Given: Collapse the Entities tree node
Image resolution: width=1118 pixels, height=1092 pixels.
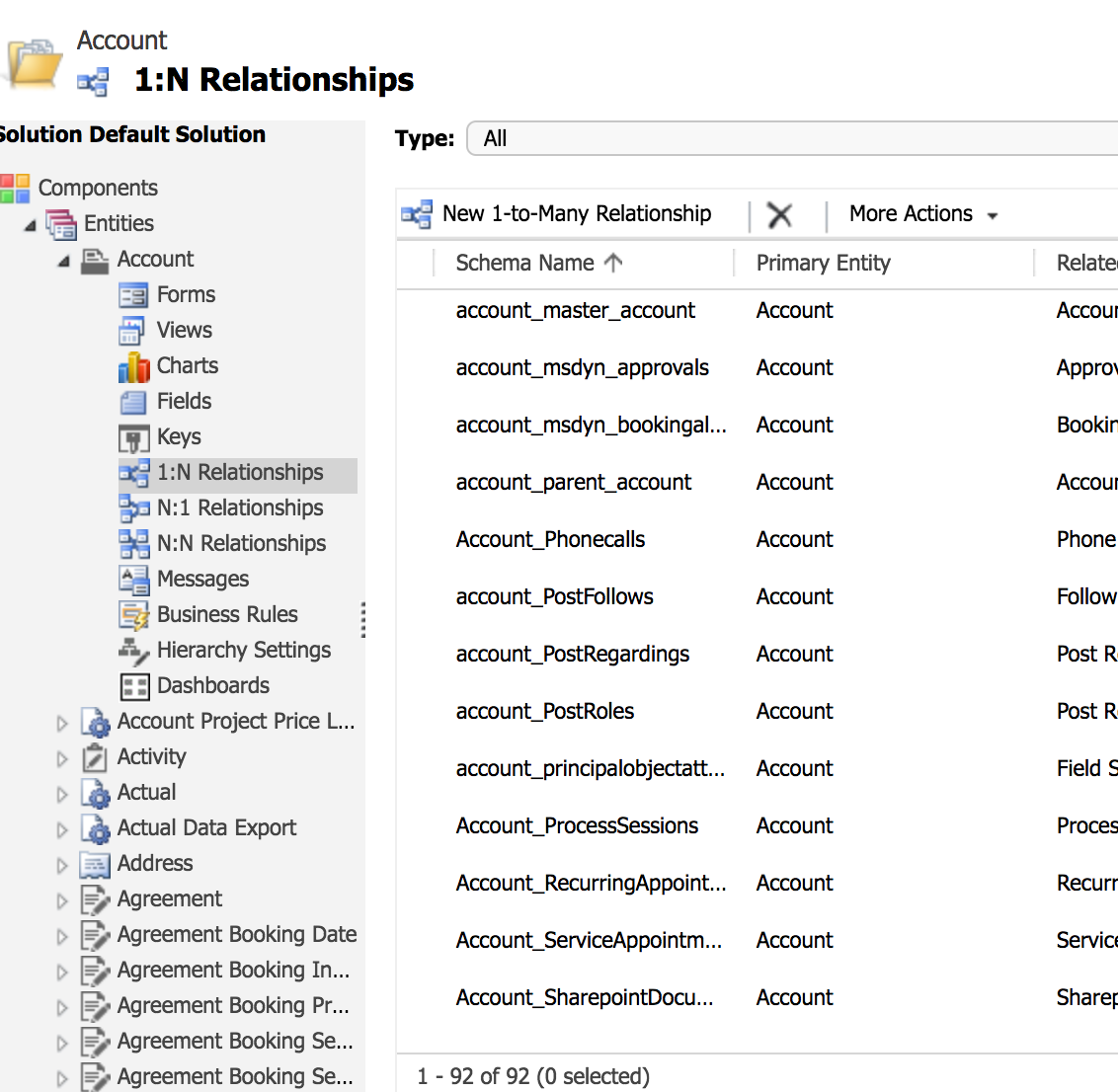Looking at the screenshot, I should click(x=30, y=226).
